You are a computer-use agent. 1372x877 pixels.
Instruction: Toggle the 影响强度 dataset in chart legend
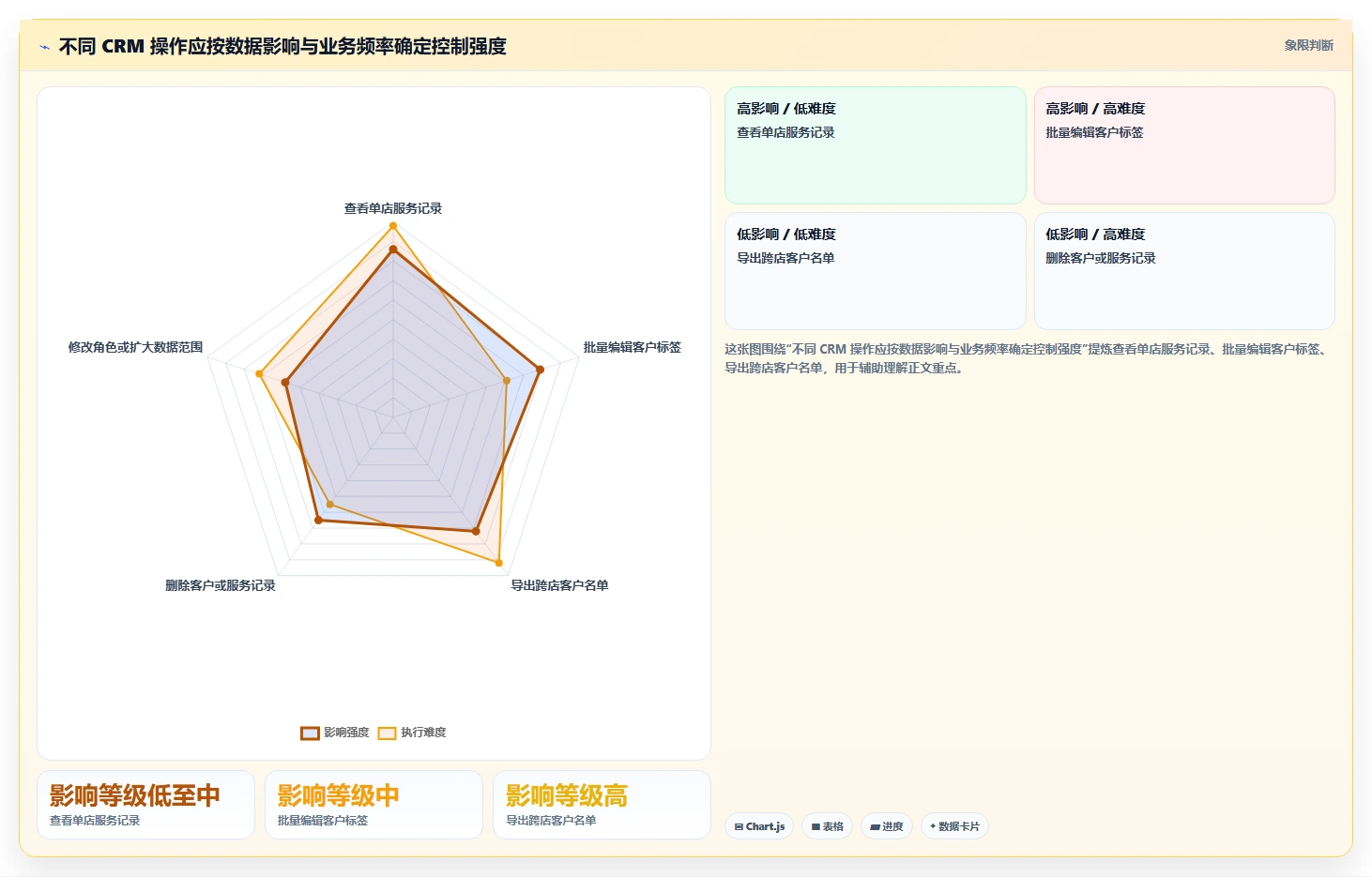335,733
